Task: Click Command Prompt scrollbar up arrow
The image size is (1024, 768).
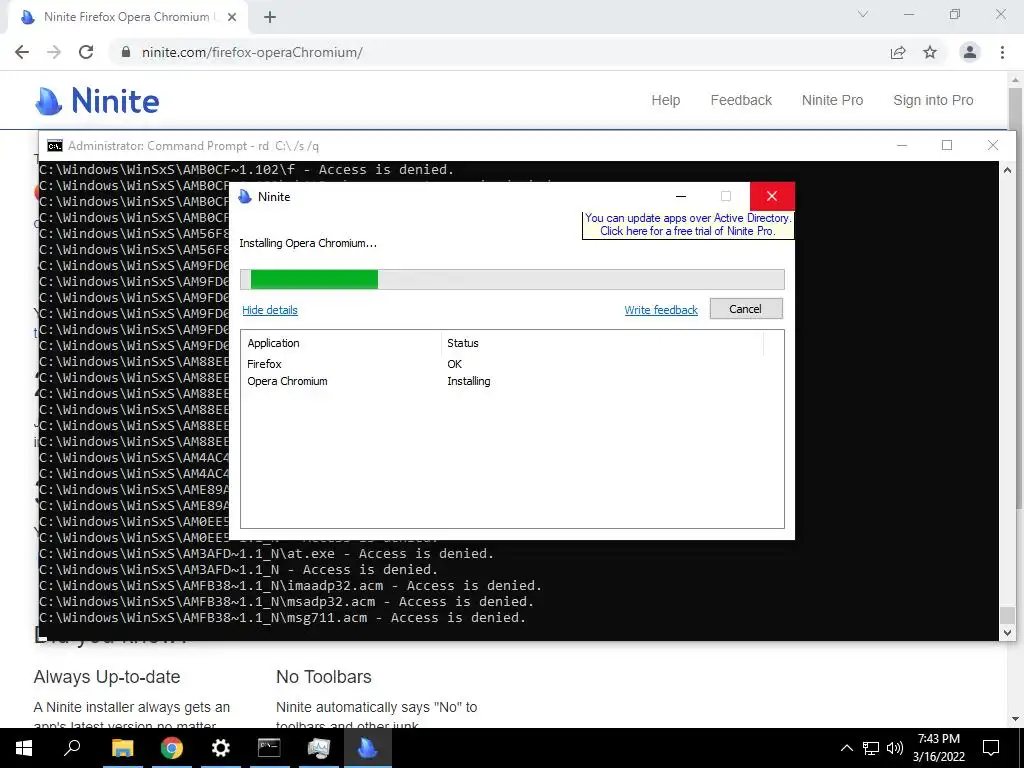Action: coord(1007,169)
